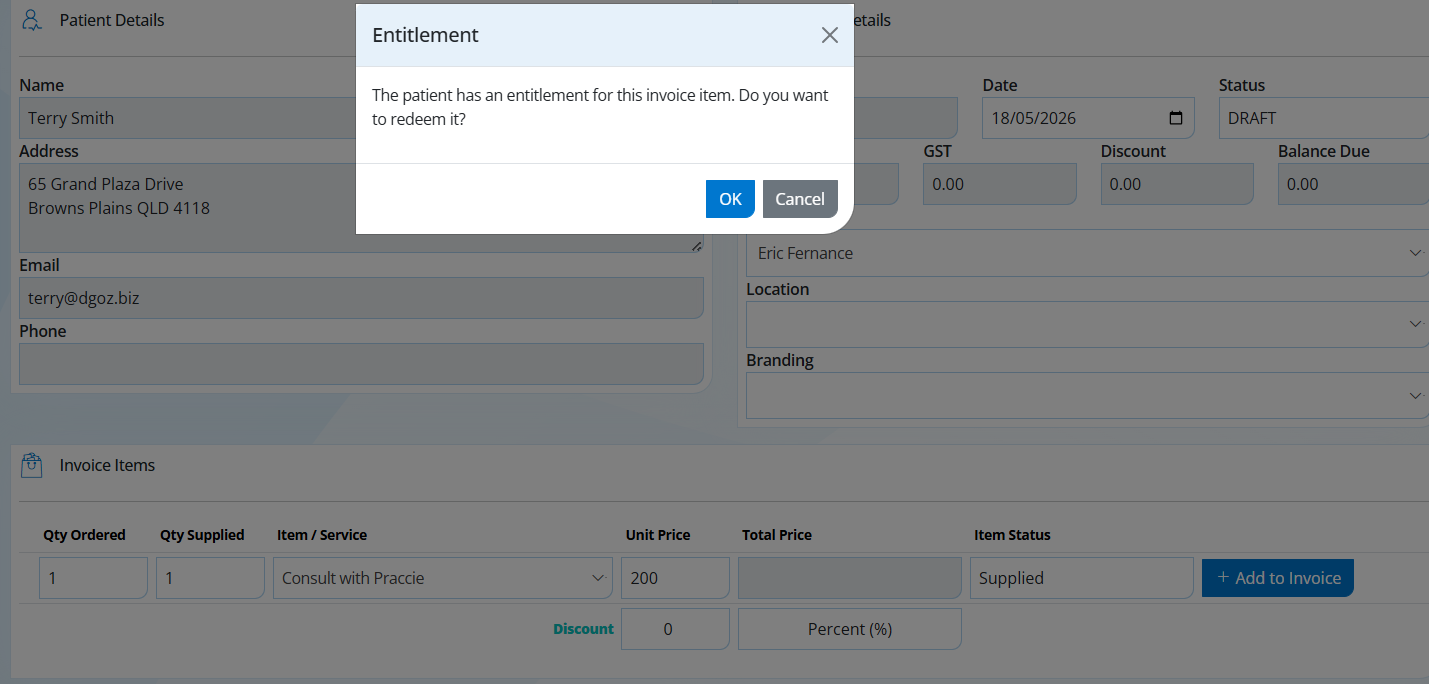The width and height of the screenshot is (1429, 684).
Task: Click the plus icon on Add to Invoice
Action: (x=1223, y=578)
